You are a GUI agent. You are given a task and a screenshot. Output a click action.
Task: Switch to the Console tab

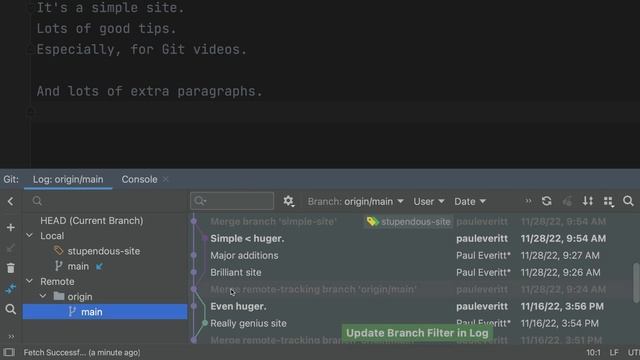click(x=139, y=179)
